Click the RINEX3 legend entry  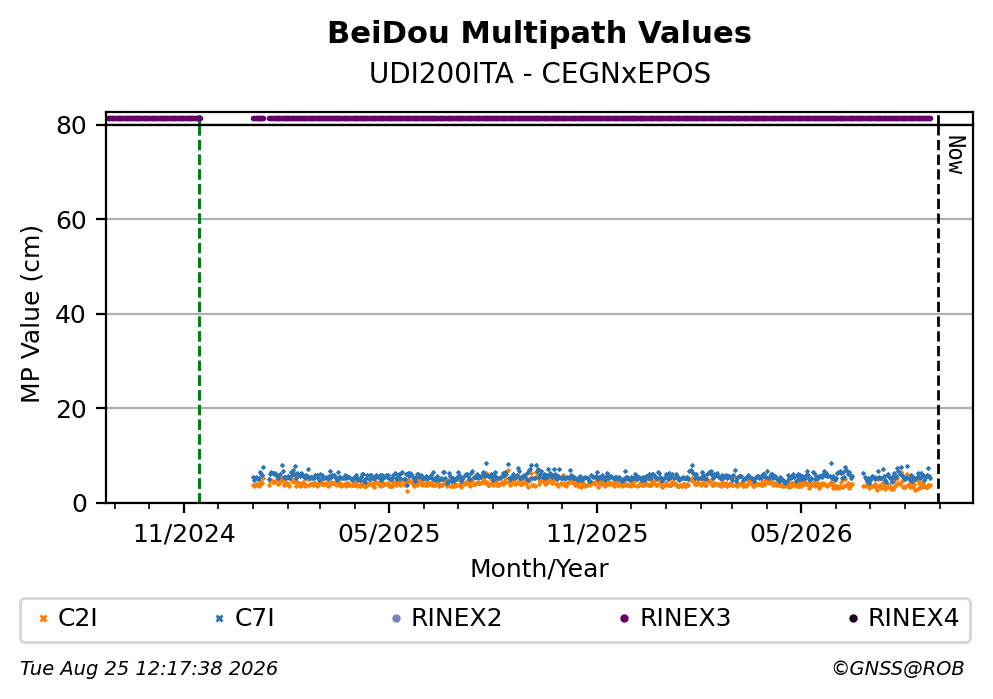click(675, 618)
